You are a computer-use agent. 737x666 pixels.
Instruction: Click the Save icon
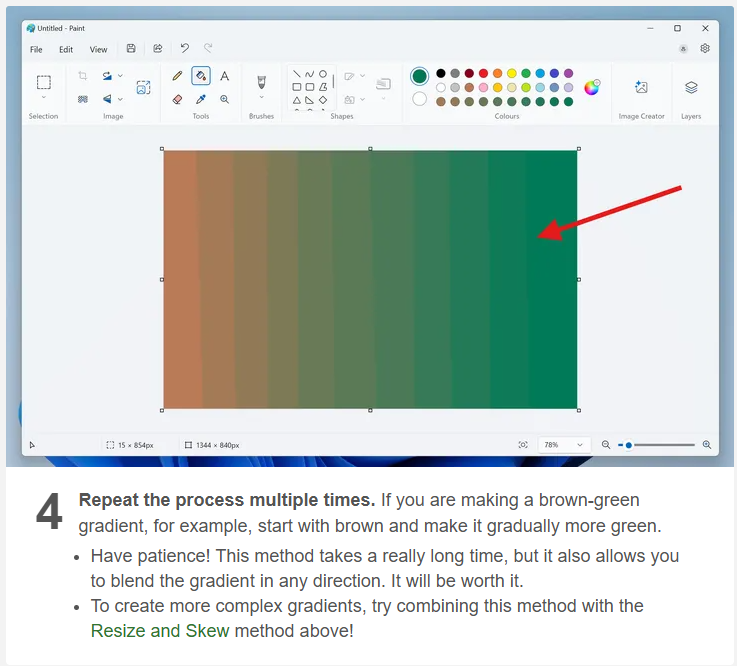(131, 48)
